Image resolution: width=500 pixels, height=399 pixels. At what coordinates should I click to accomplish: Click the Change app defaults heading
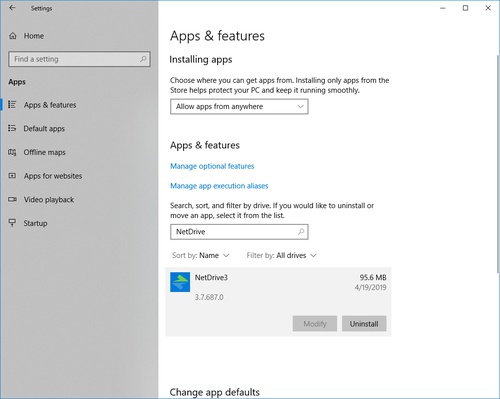tap(215, 392)
